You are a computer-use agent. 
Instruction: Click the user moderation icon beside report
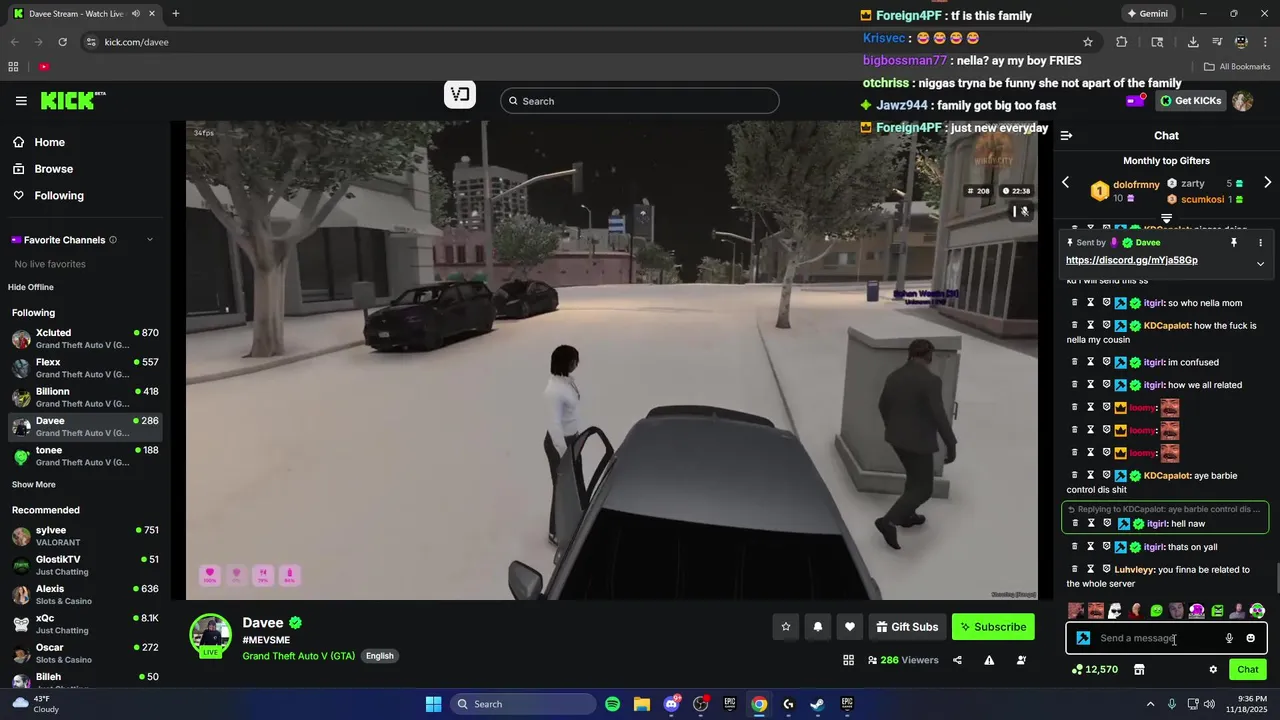(1021, 660)
